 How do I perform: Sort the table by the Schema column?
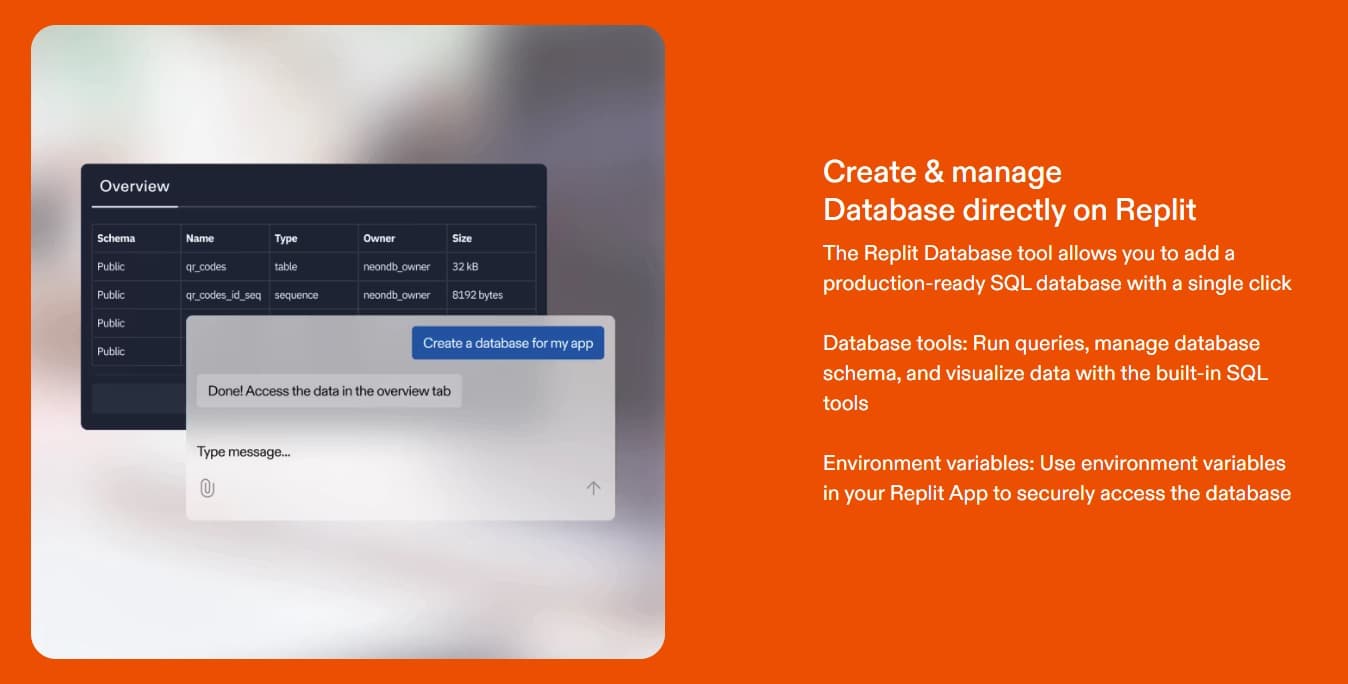[117, 238]
